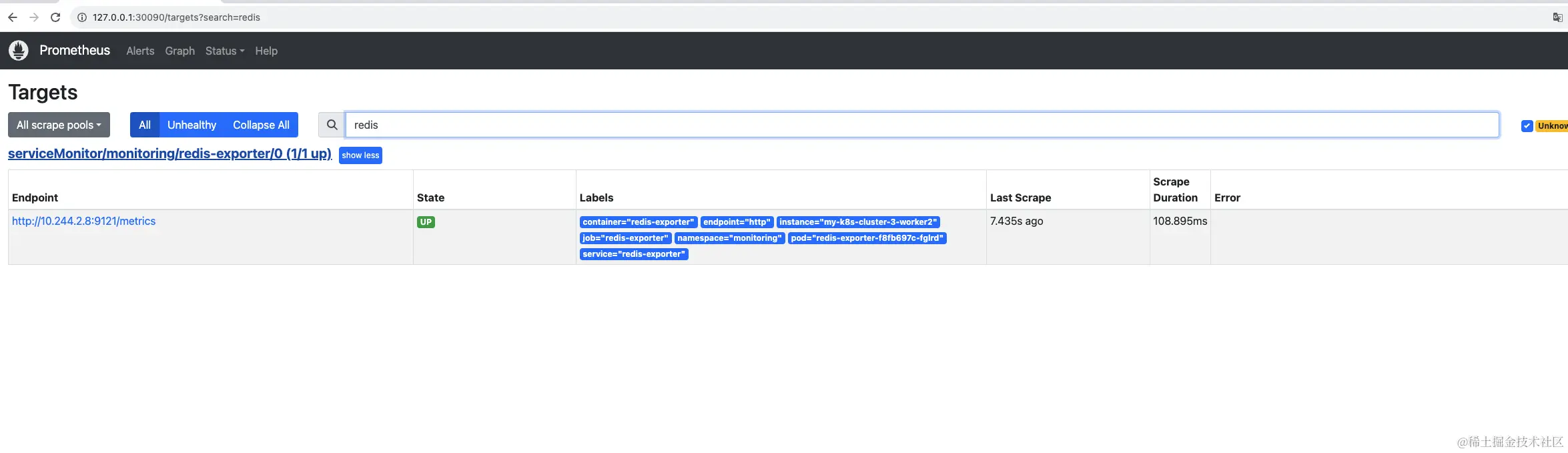The height and width of the screenshot is (453, 1568).
Task: Click the translate icon in address bar
Action: 1557,17
